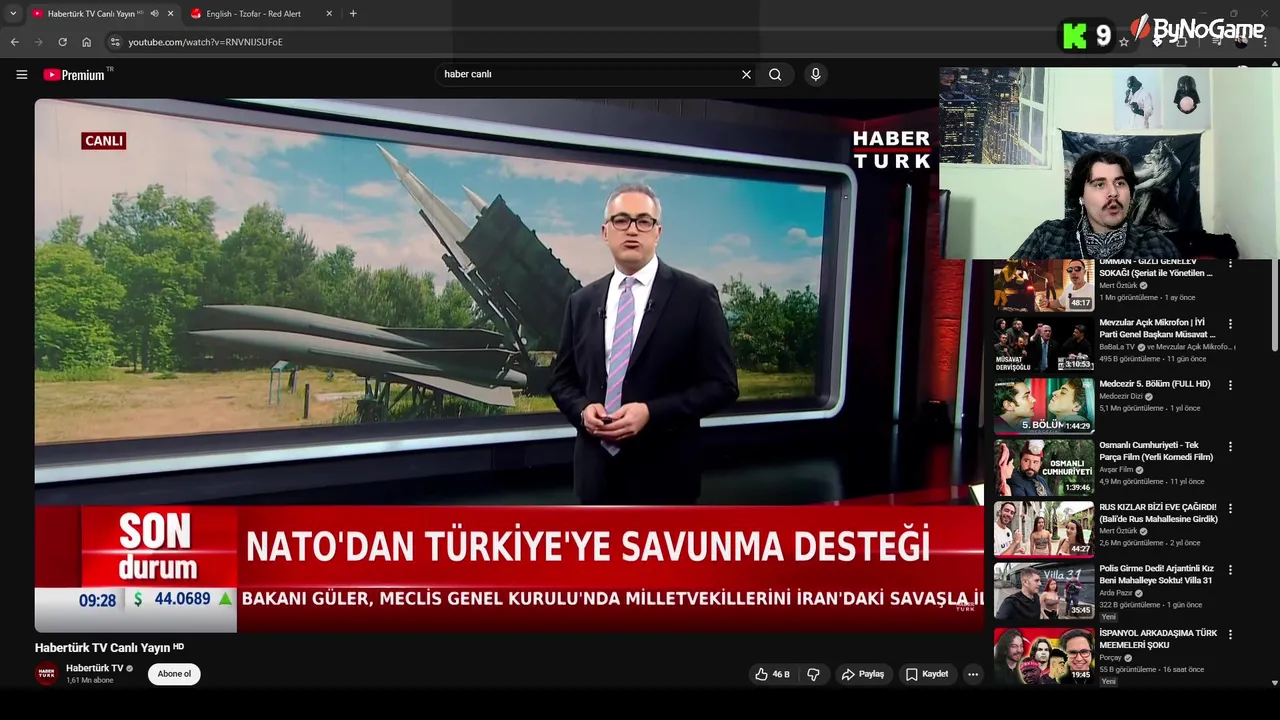1280x720 pixels.
Task: Click the sidebar scrollbar down arrow
Action: pyautogui.click(x=1274, y=683)
